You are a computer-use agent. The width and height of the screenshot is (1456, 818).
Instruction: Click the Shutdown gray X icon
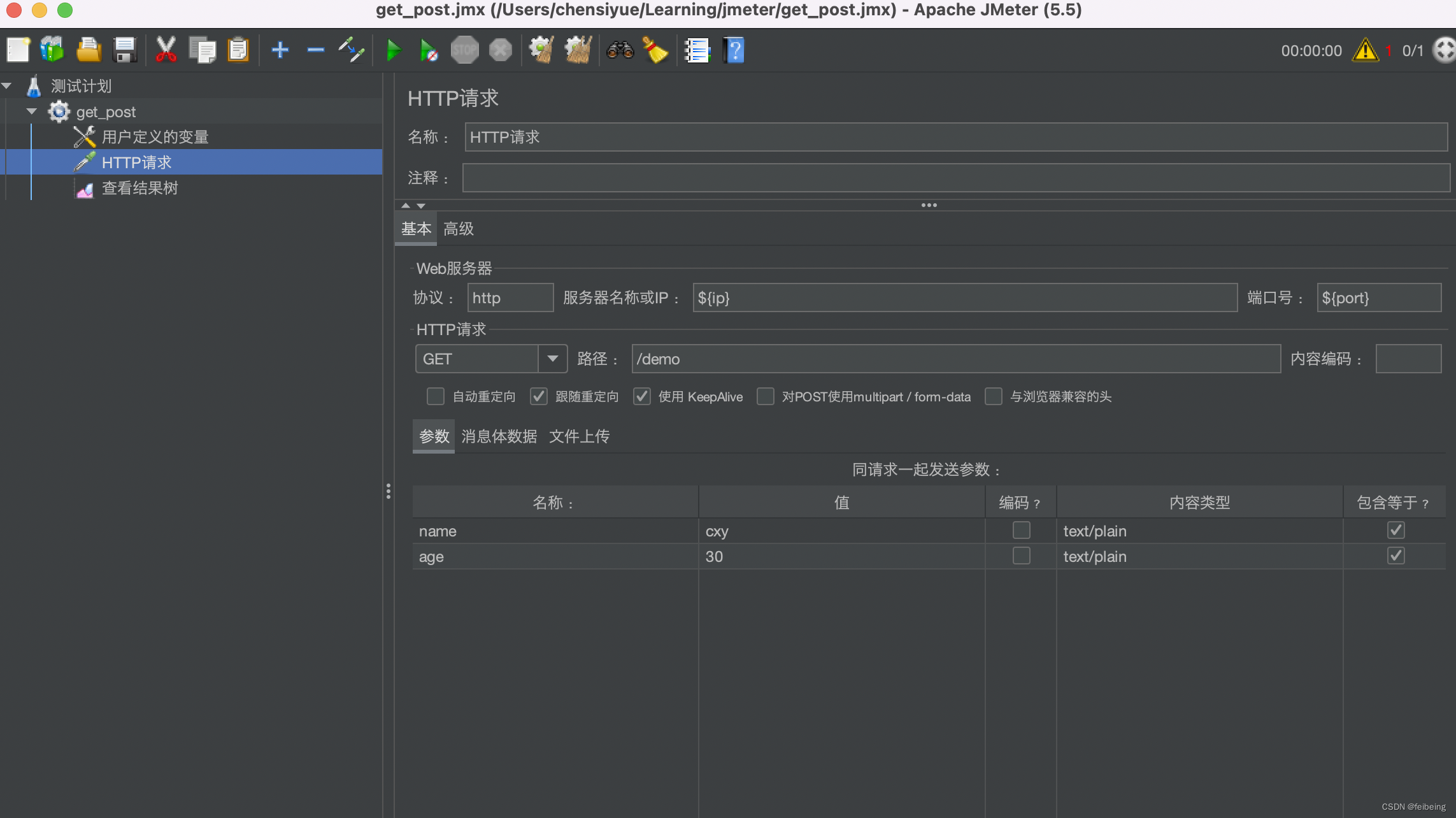click(500, 50)
